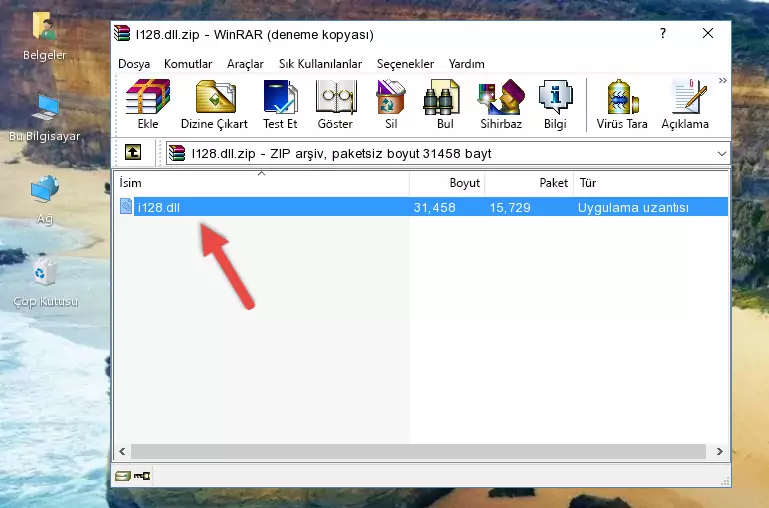Show archive Bilgi information
Screen dimensions: 769x508
(555, 105)
